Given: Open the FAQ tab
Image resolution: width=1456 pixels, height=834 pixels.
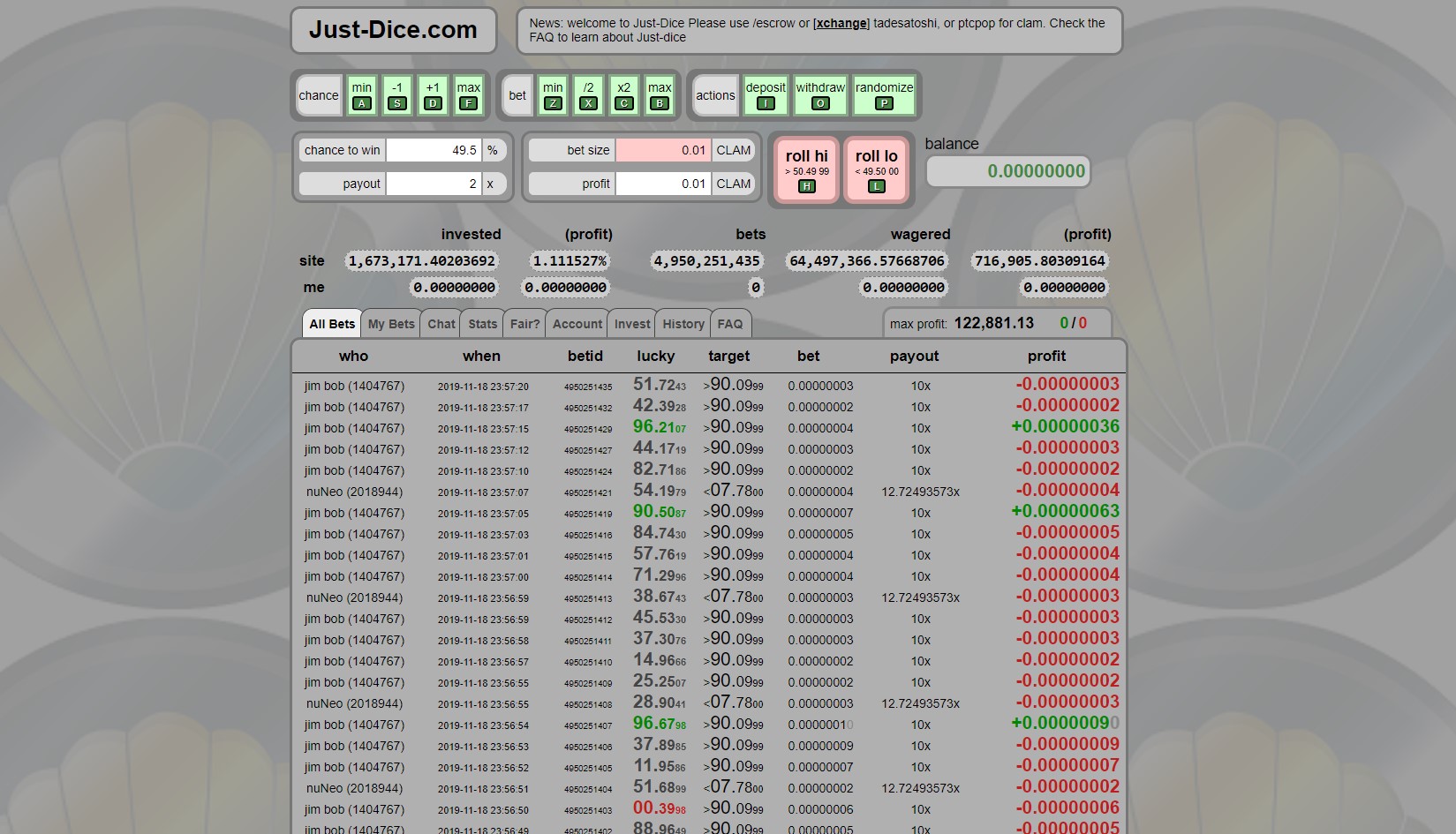Looking at the screenshot, I should [x=730, y=324].
